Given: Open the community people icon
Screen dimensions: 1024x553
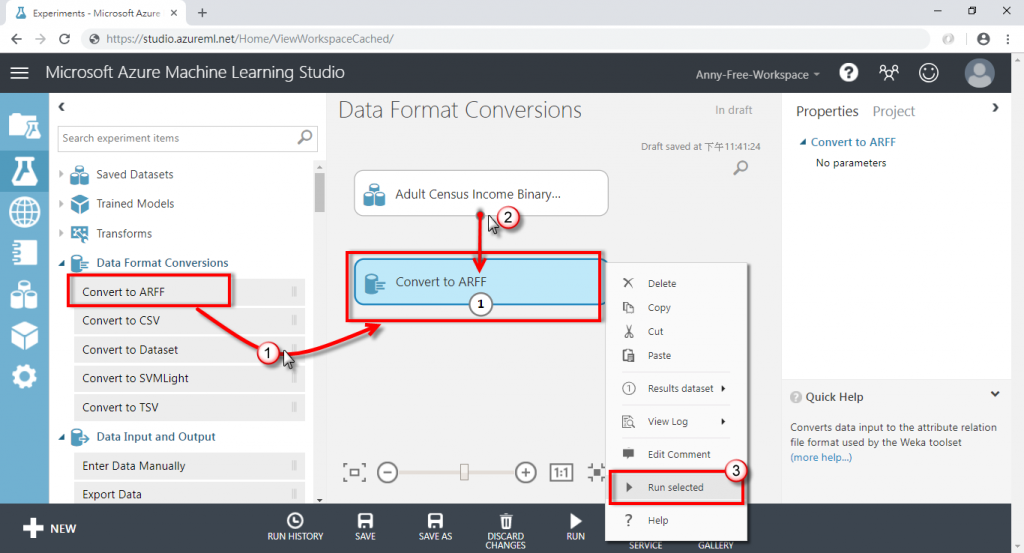Looking at the screenshot, I should (889, 72).
